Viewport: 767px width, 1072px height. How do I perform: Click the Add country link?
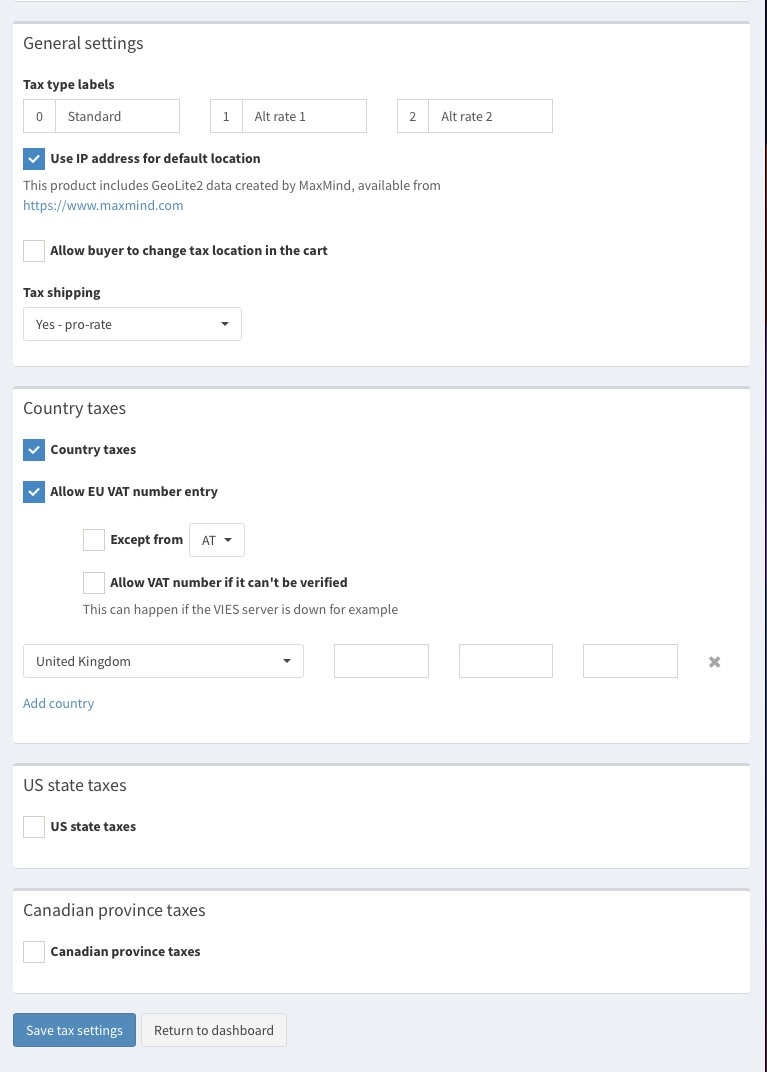pos(59,704)
